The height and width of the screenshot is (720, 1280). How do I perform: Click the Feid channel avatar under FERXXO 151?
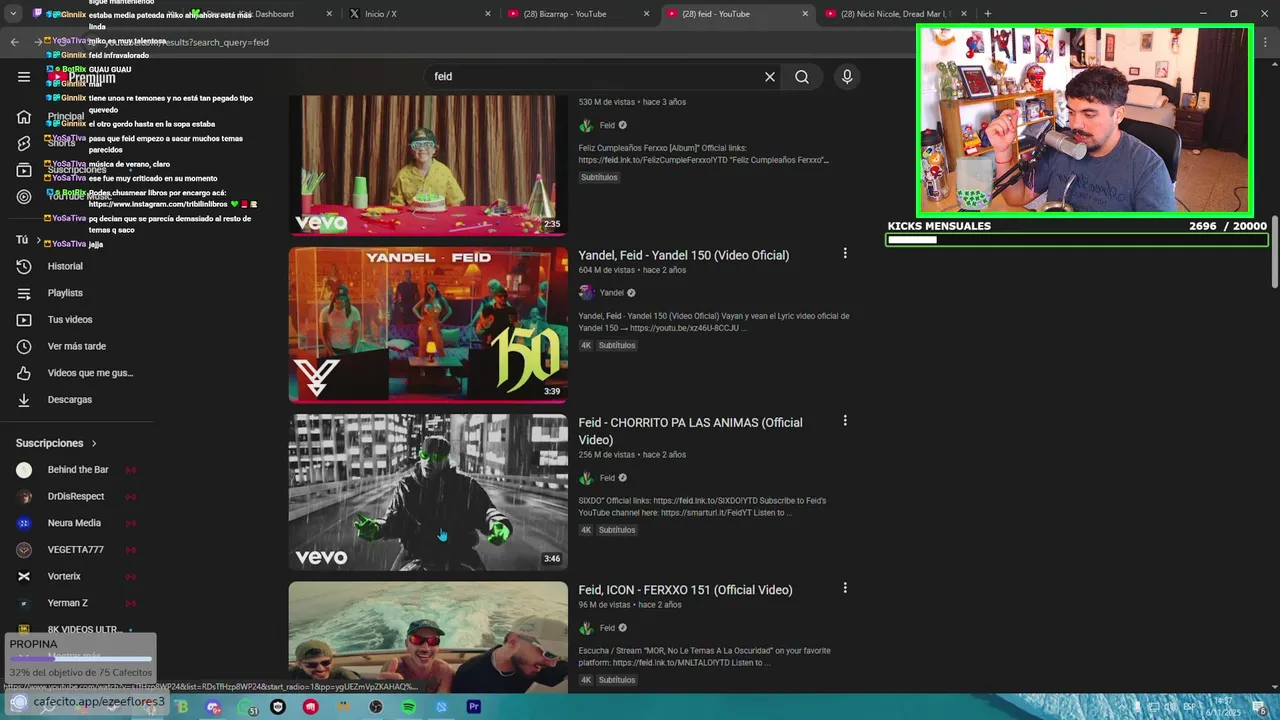tap(586, 628)
